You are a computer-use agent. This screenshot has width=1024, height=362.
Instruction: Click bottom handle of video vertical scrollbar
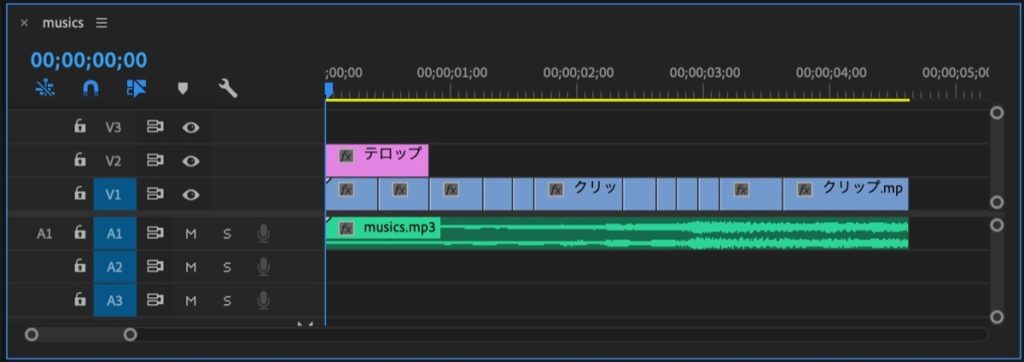pyautogui.click(x=997, y=202)
